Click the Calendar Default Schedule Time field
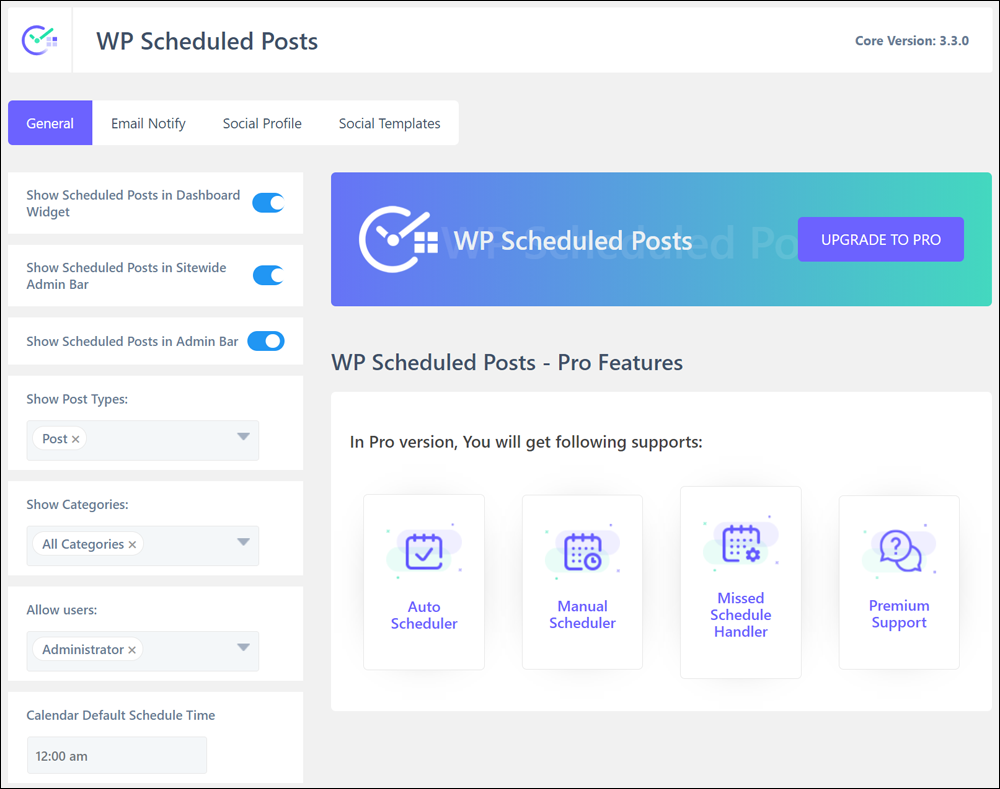This screenshot has height=789, width=1000. [117, 756]
